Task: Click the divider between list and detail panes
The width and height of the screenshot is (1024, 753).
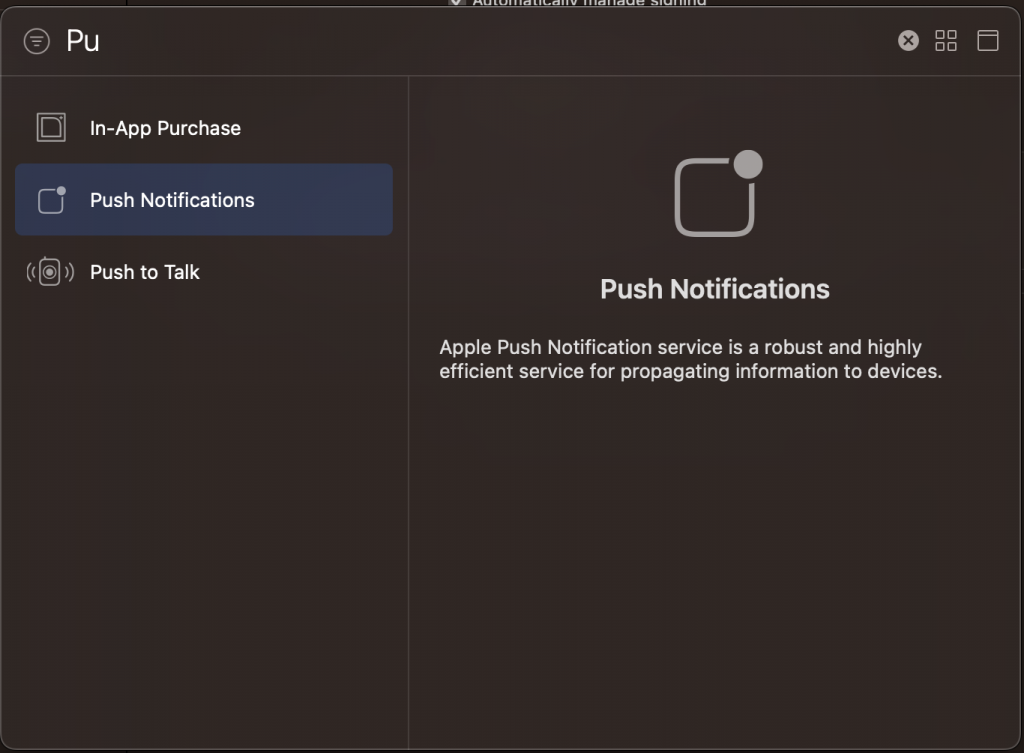Action: pyautogui.click(x=409, y=450)
